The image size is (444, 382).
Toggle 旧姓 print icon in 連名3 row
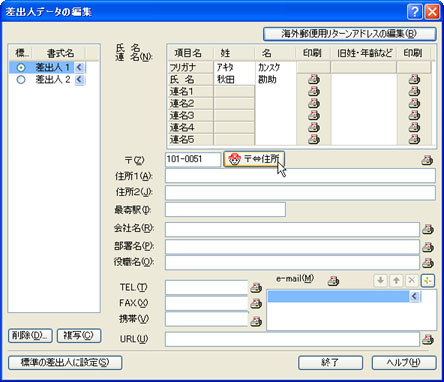pos(414,116)
